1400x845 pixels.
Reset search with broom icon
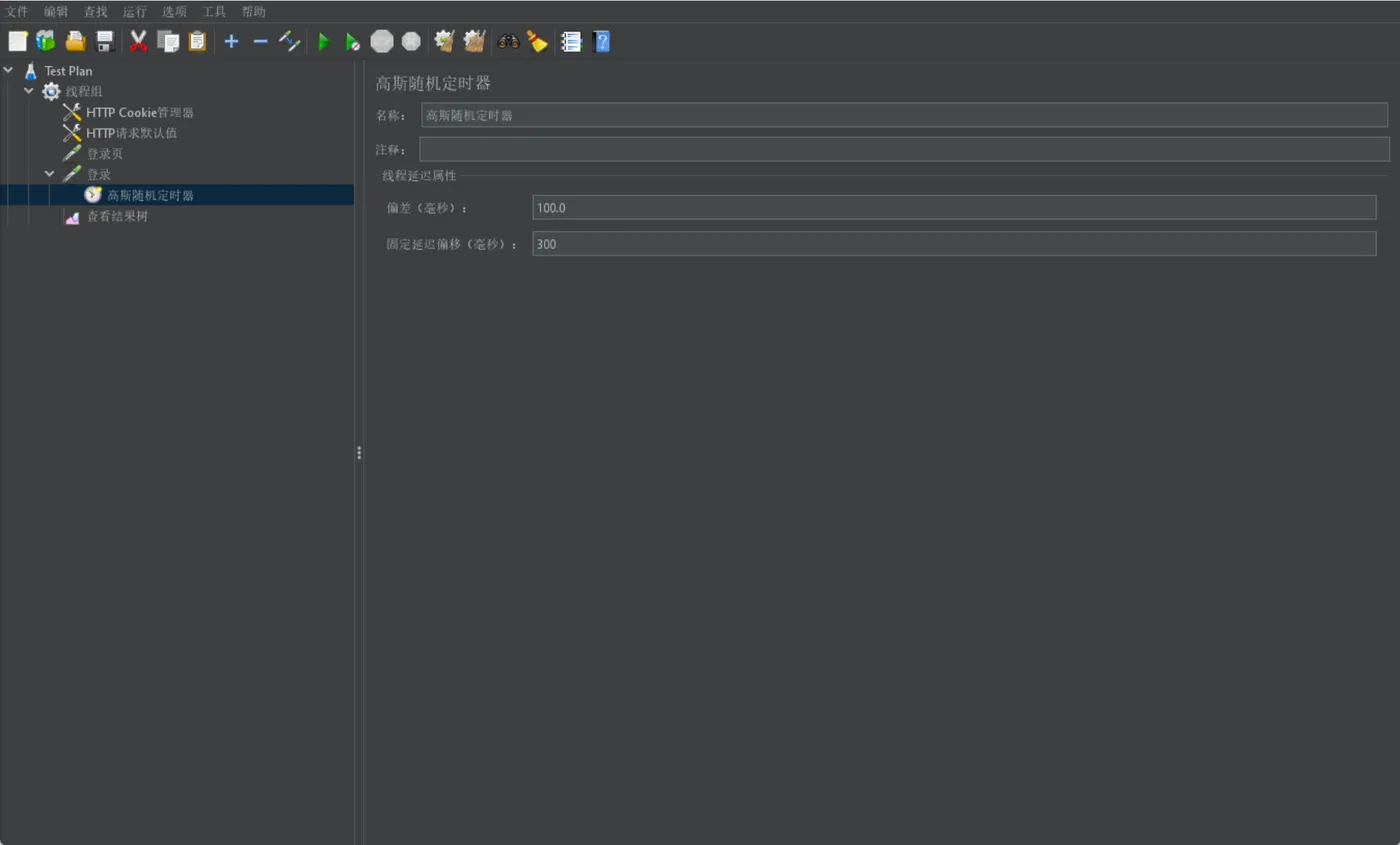pos(537,41)
